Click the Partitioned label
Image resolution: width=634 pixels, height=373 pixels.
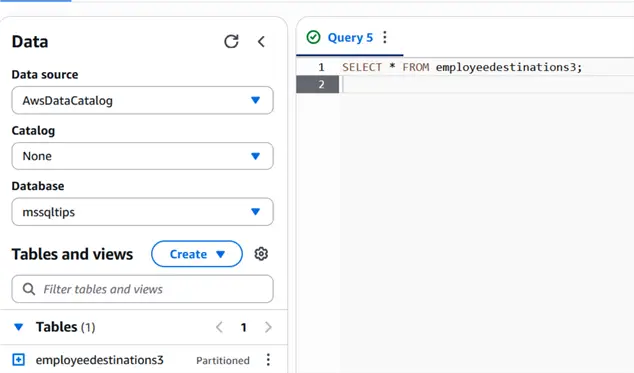click(223, 360)
